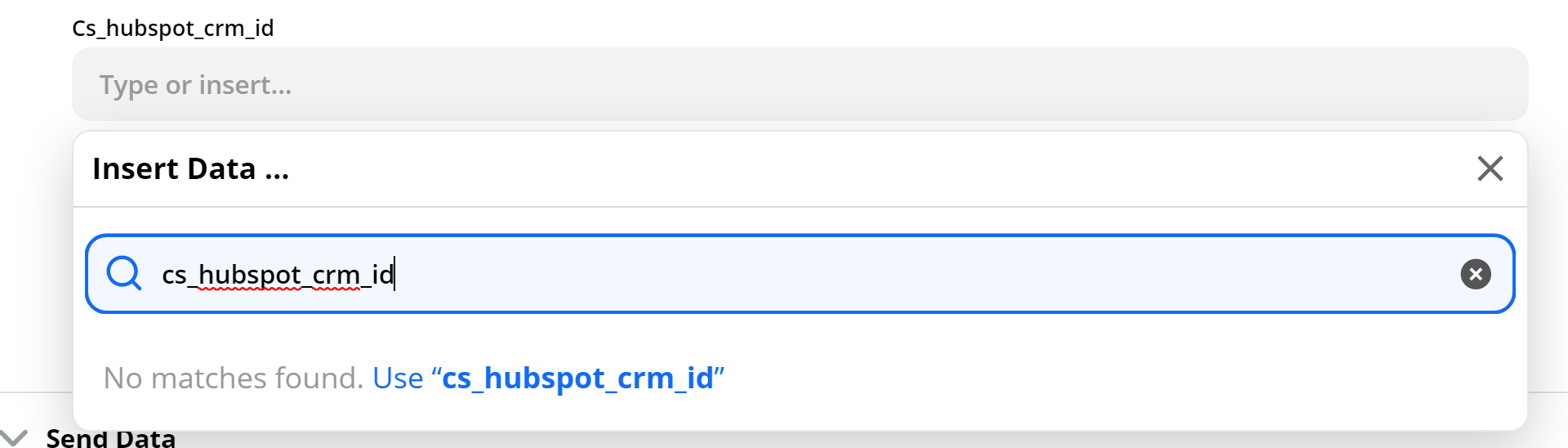
Task: Open the Send Data section heading
Action: point(110,437)
